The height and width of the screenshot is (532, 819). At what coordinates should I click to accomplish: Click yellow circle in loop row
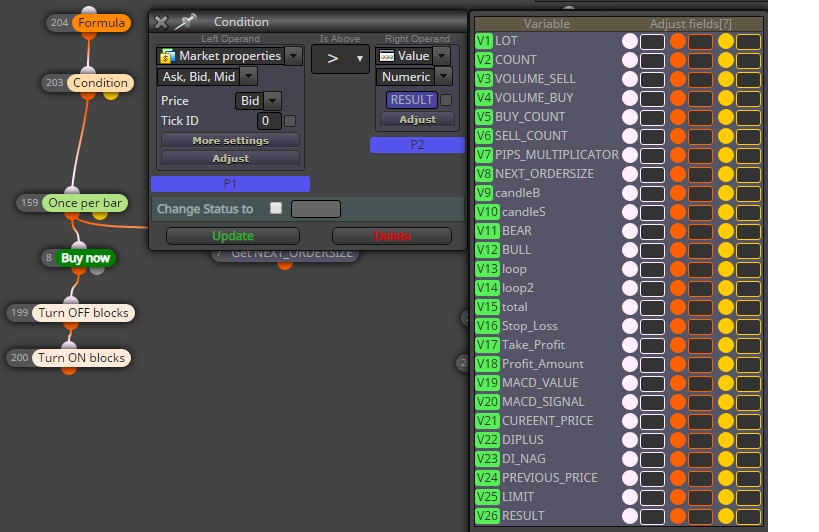click(x=726, y=269)
